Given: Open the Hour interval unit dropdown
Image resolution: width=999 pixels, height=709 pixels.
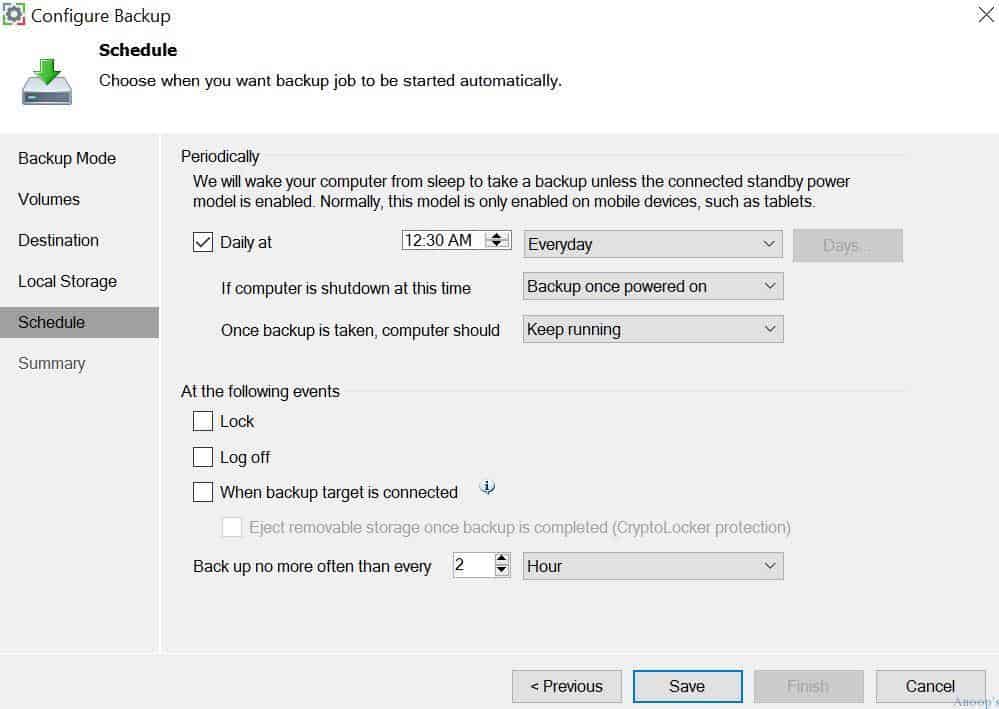Looking at the screenshot, I should click(653, 566).
